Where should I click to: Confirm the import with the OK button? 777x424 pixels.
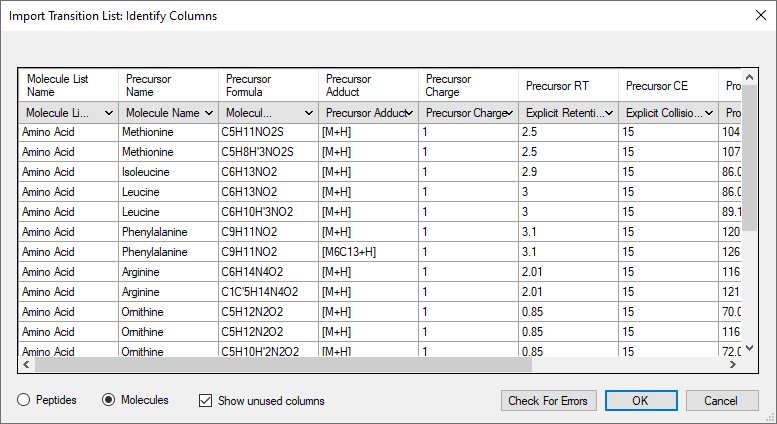(641, 401)
